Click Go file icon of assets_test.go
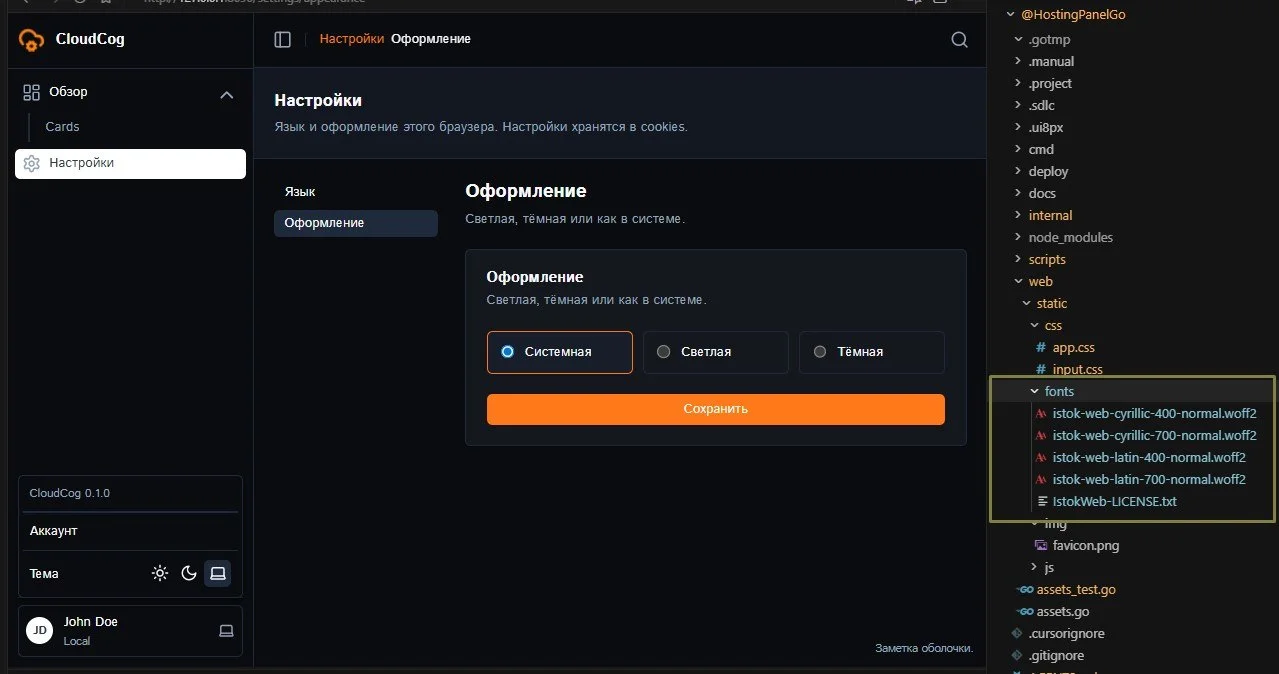The image size is (1279, 674). (x=1025, y=590)
